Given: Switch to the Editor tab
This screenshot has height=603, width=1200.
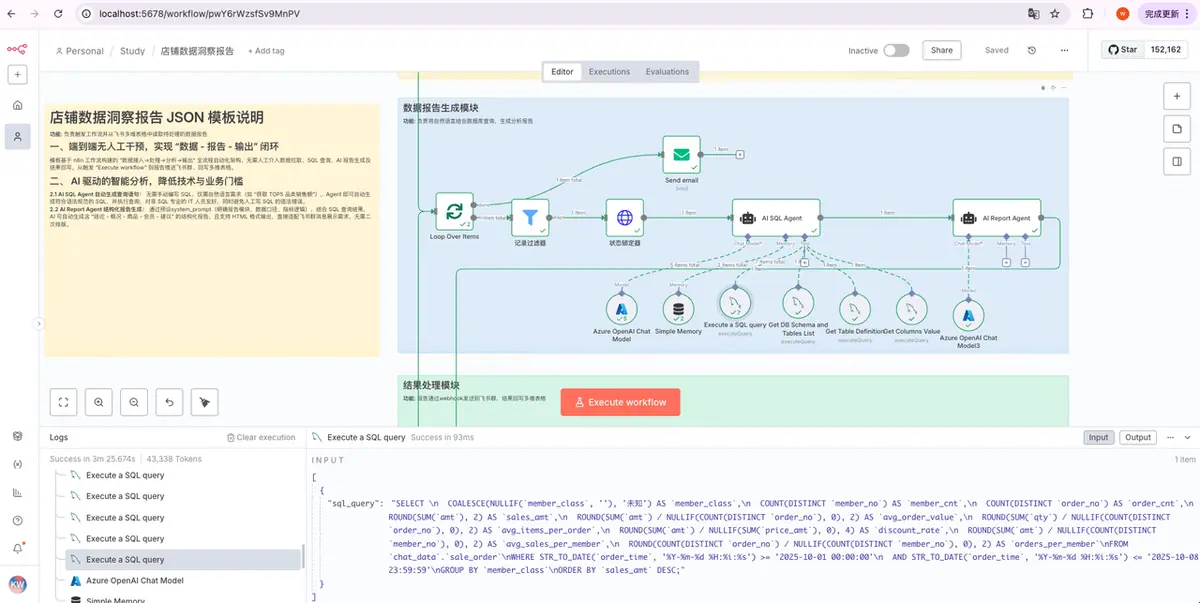Looking at the screenshot, I should 562,72.
